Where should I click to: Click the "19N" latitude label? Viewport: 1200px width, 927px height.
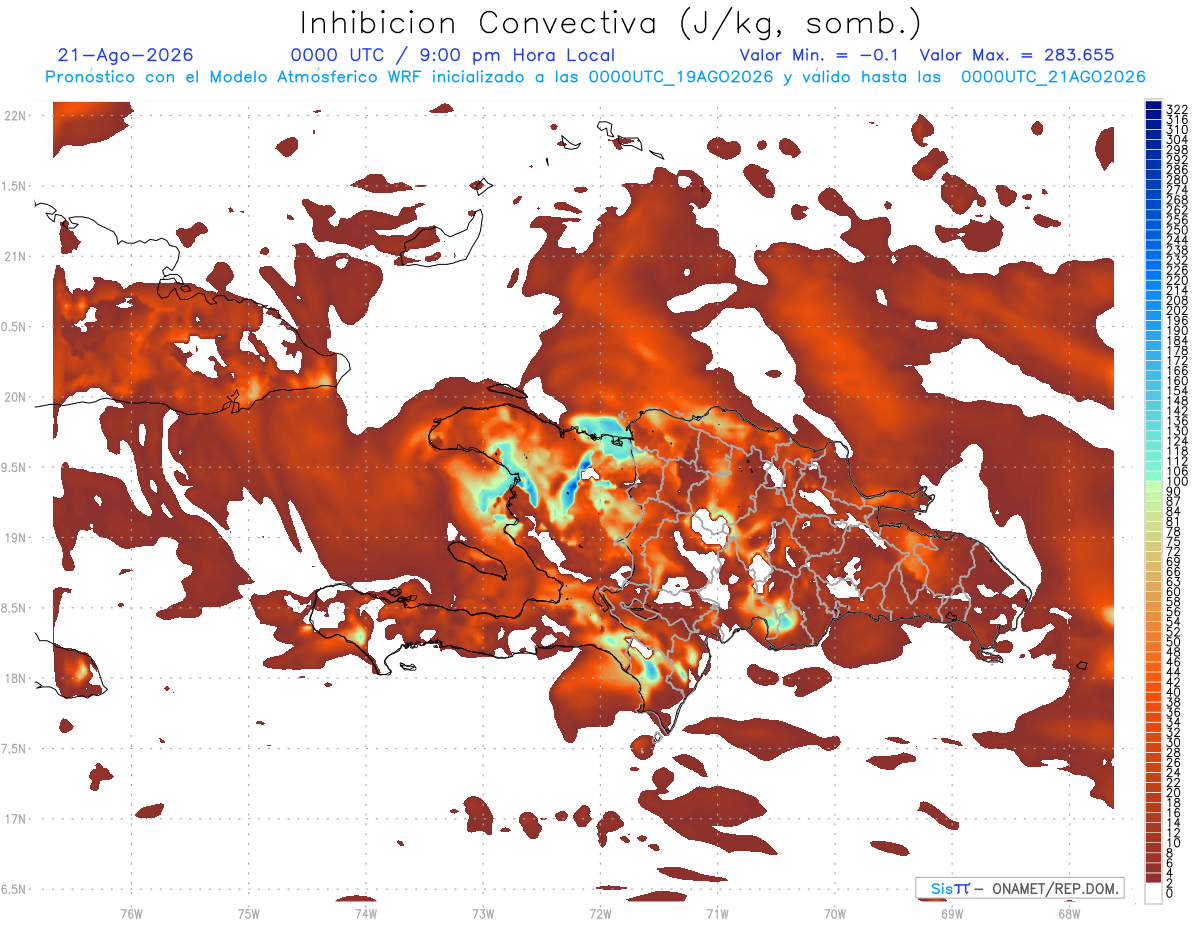(x=14, y=538)
